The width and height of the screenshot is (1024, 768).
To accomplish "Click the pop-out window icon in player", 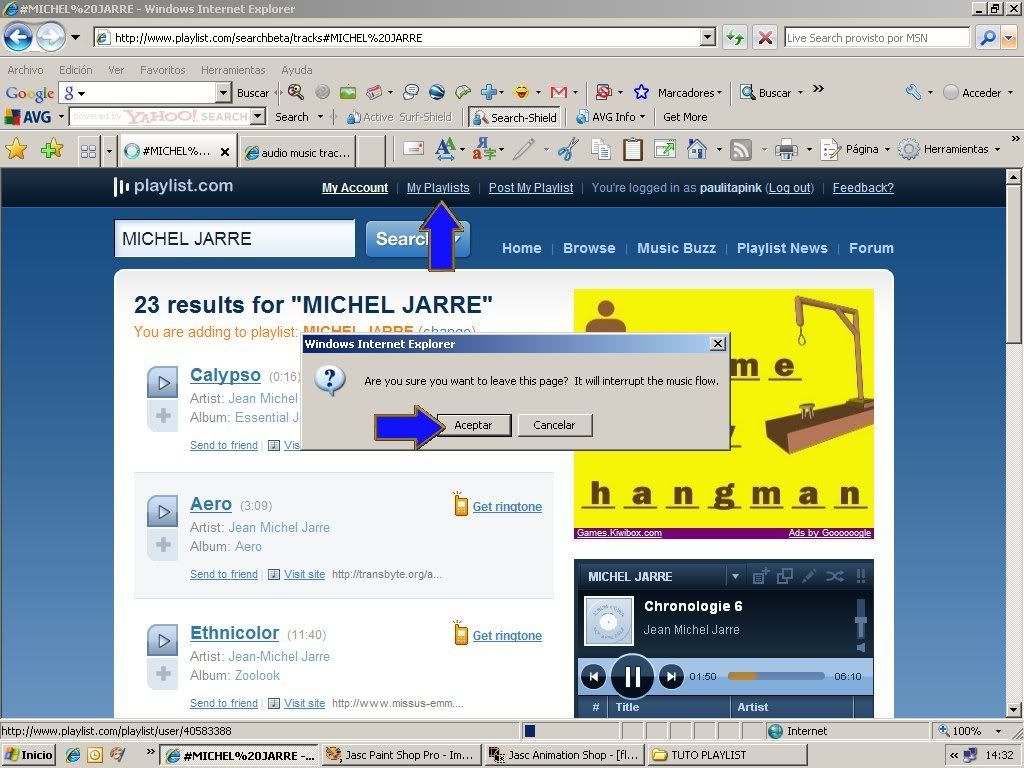I will 784,576.
